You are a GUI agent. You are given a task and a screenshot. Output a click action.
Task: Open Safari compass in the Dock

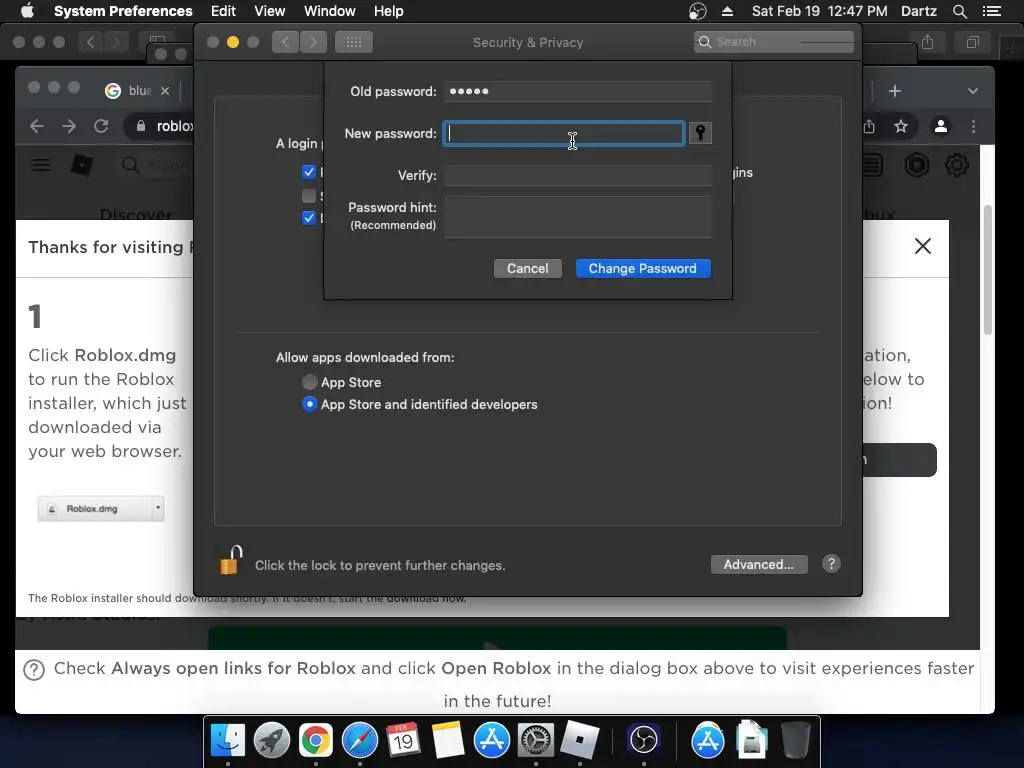pyautogui.click(x=360, y=741)
